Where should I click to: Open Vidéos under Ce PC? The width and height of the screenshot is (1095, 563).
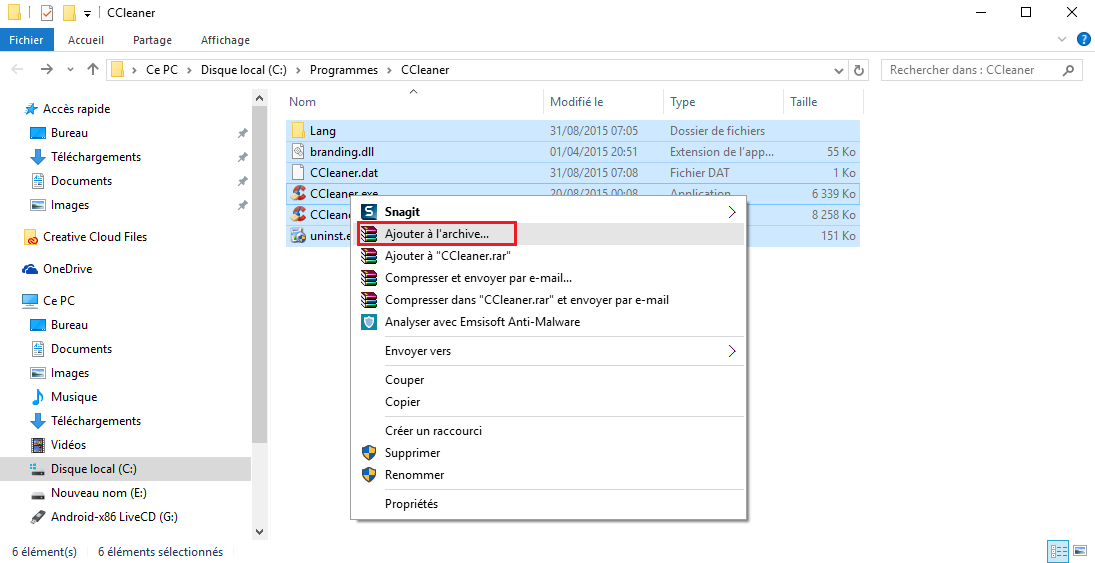(x=68, y=445)
